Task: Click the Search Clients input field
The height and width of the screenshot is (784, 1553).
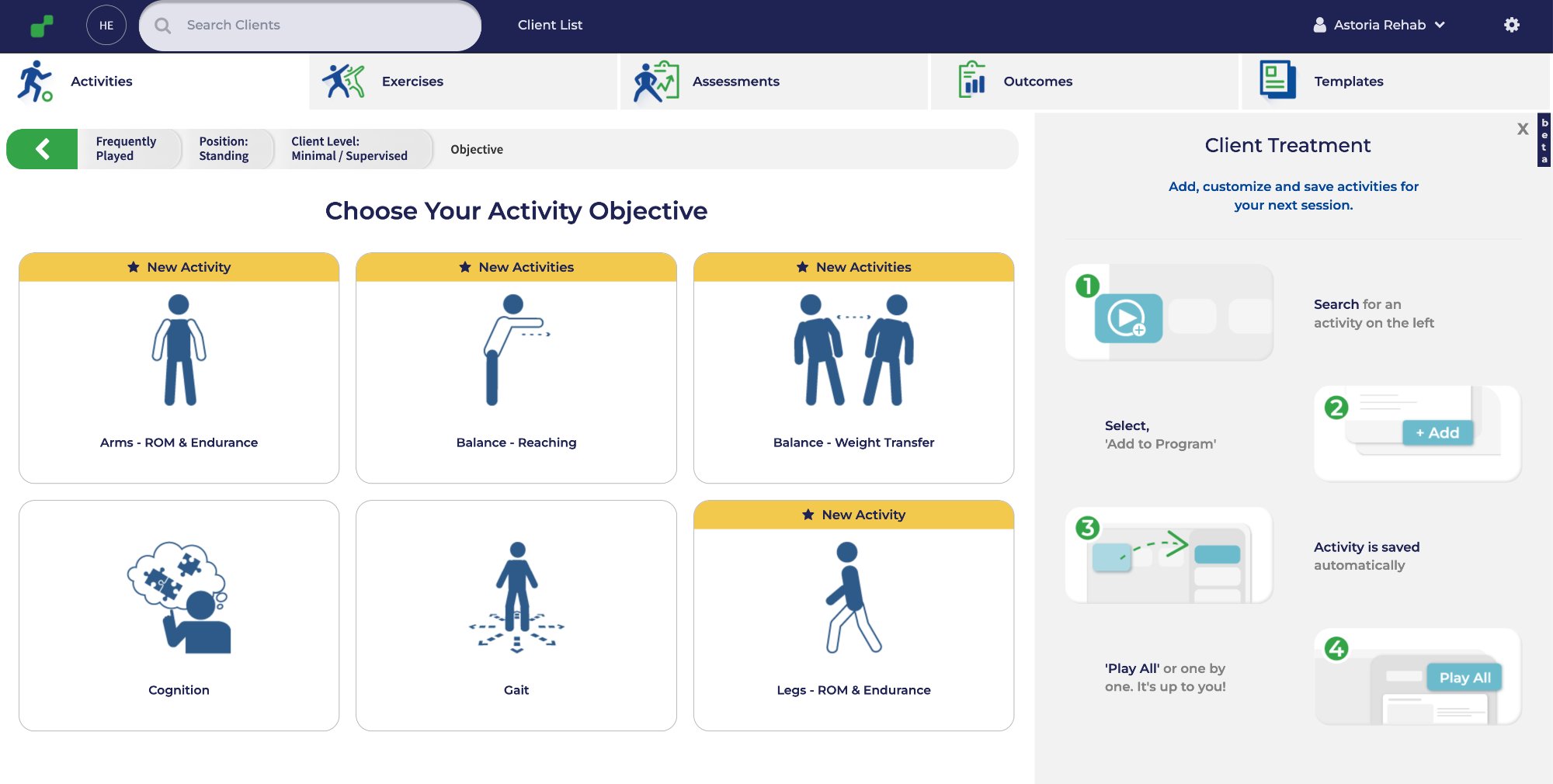Action: (x=309, y=25)
